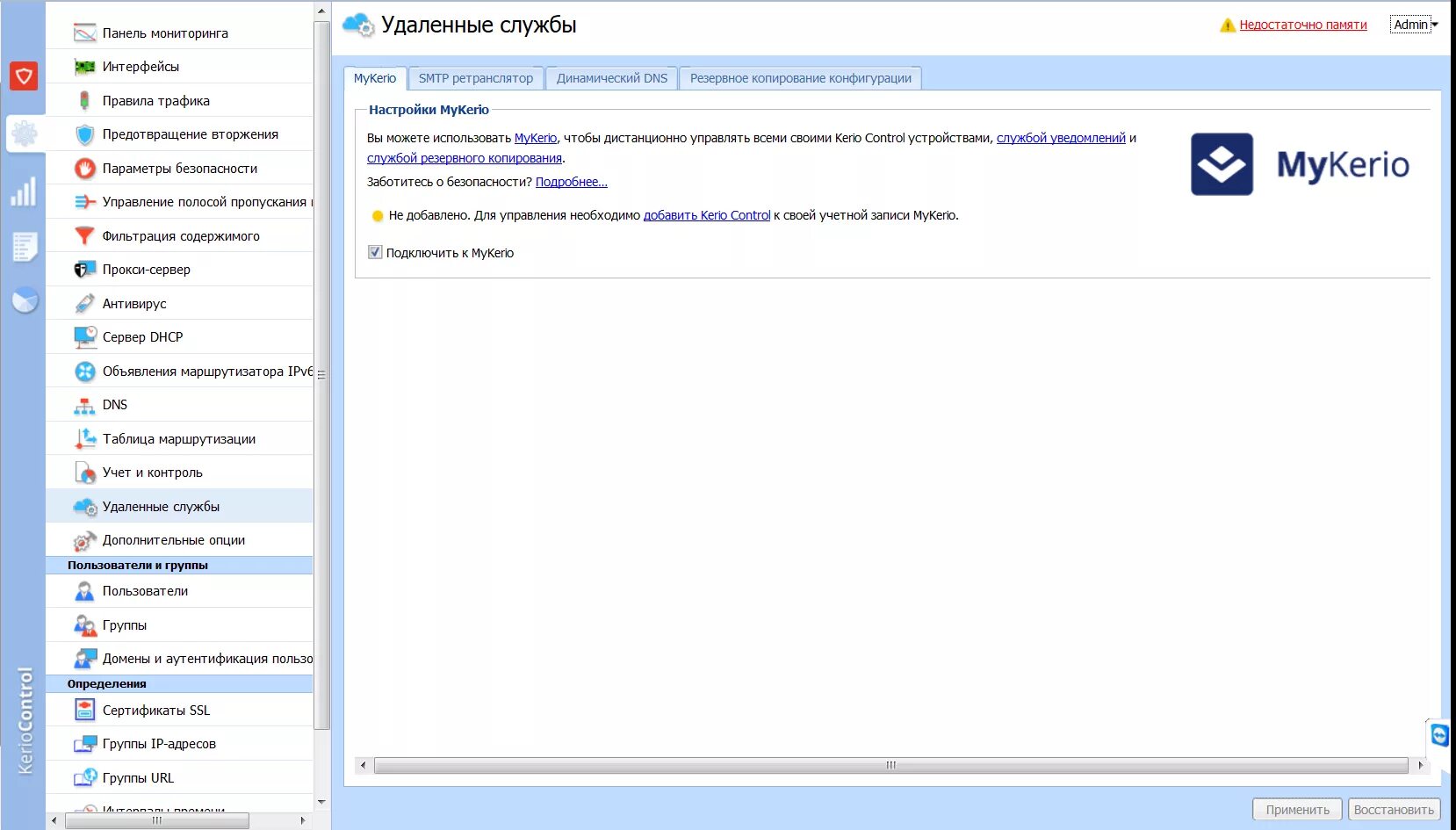This screenshot has height=830, width=1456.
Task: Click the Дополнительные опции gear icon
Action: [x=84, y=540]
